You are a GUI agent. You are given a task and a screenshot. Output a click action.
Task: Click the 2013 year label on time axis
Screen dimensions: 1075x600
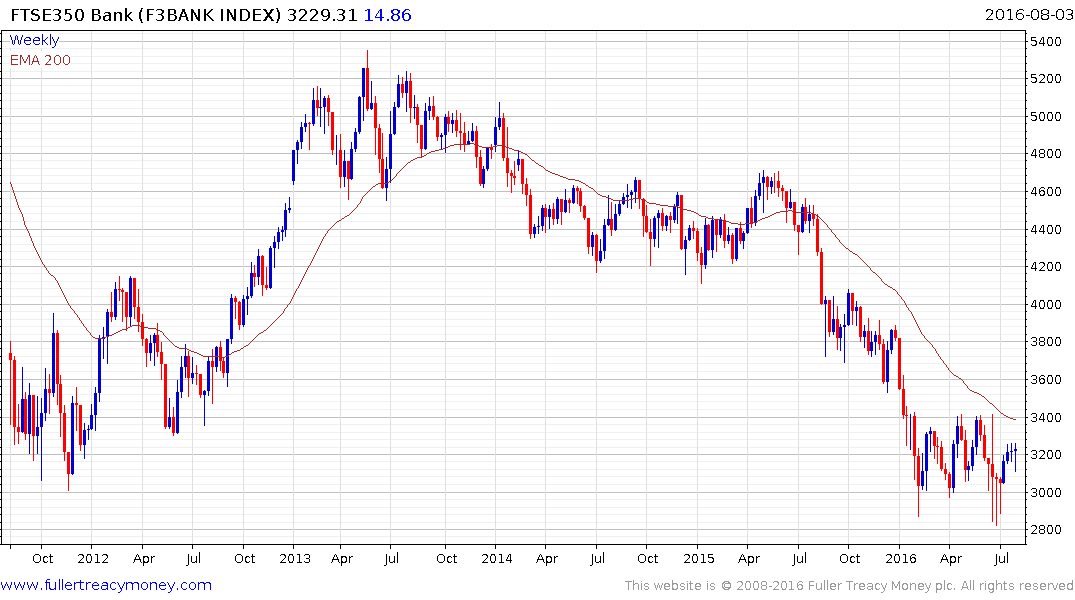point(295,558)
